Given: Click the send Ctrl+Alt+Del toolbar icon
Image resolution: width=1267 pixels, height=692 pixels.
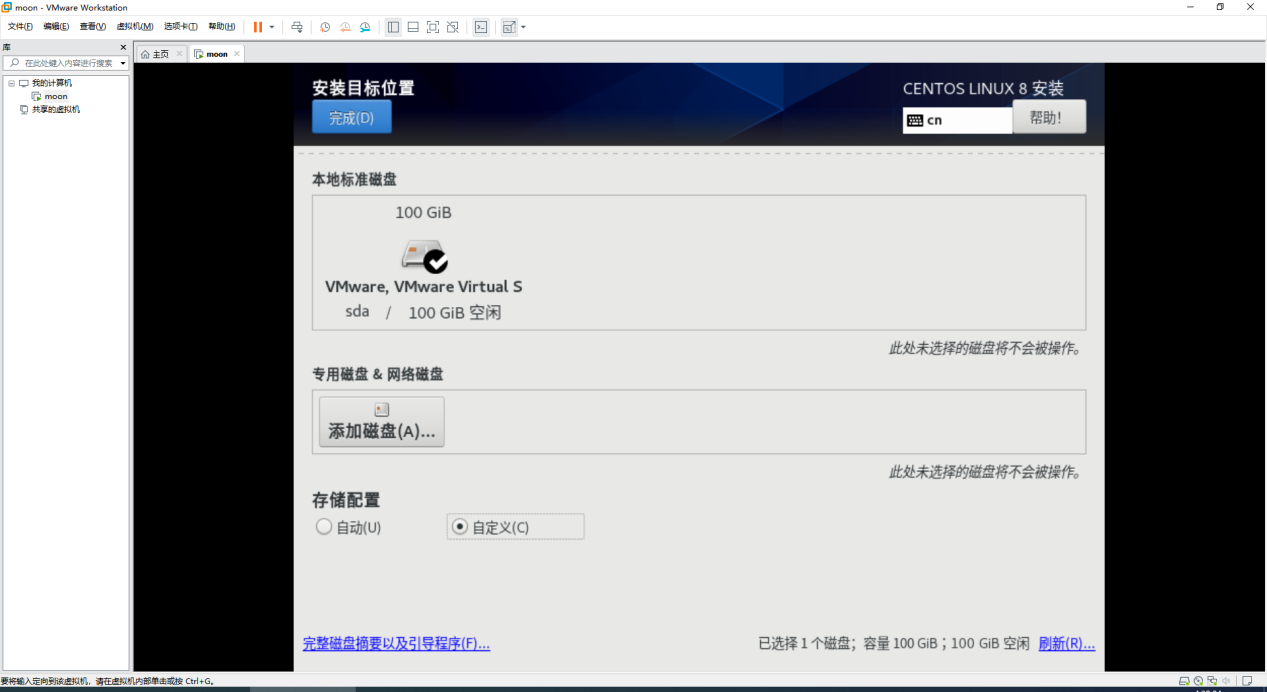Looking at the screenshot, I should click(297, 27).
